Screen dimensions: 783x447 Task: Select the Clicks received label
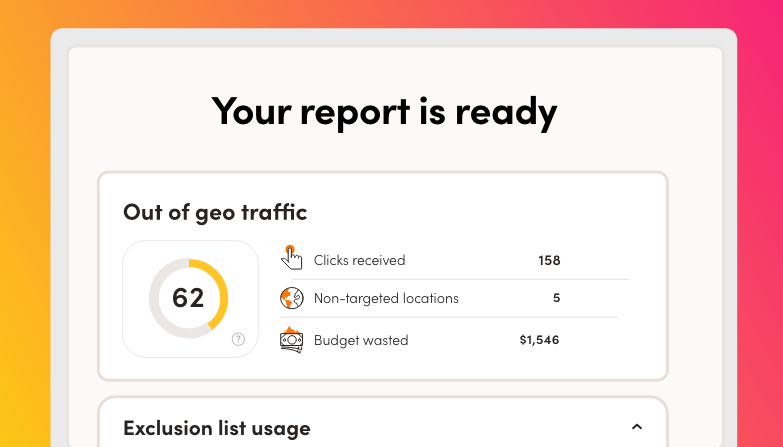(x=359, y=260)
